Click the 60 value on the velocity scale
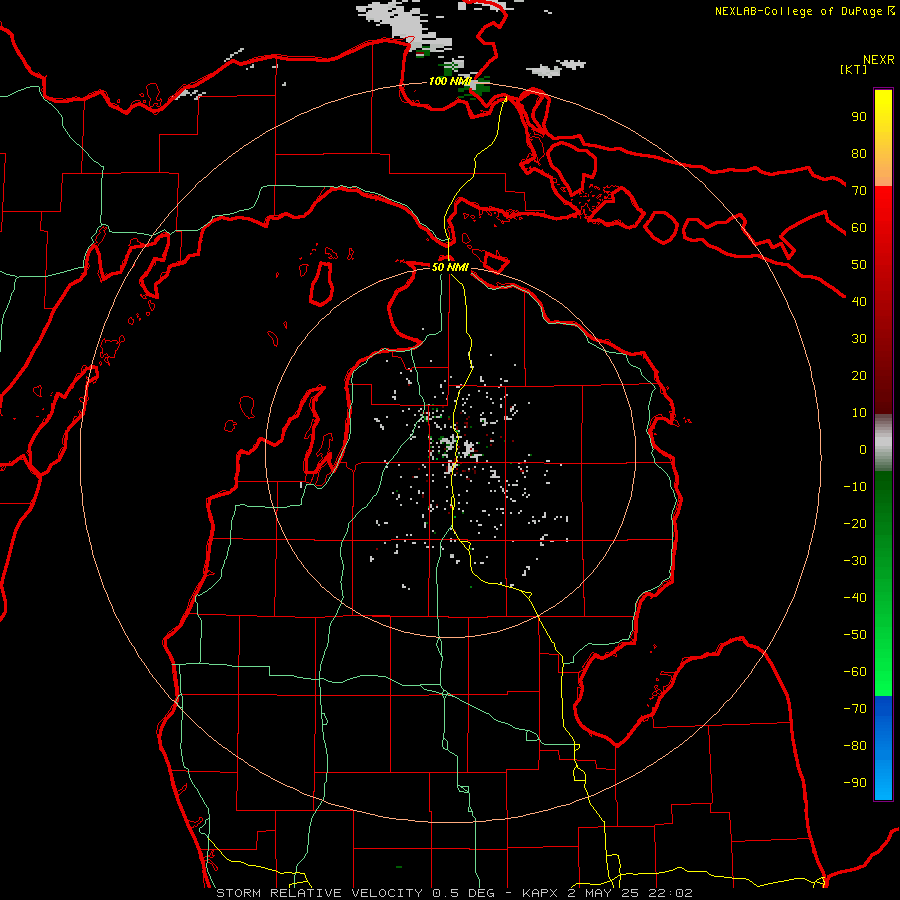 [x=859, y=227]
